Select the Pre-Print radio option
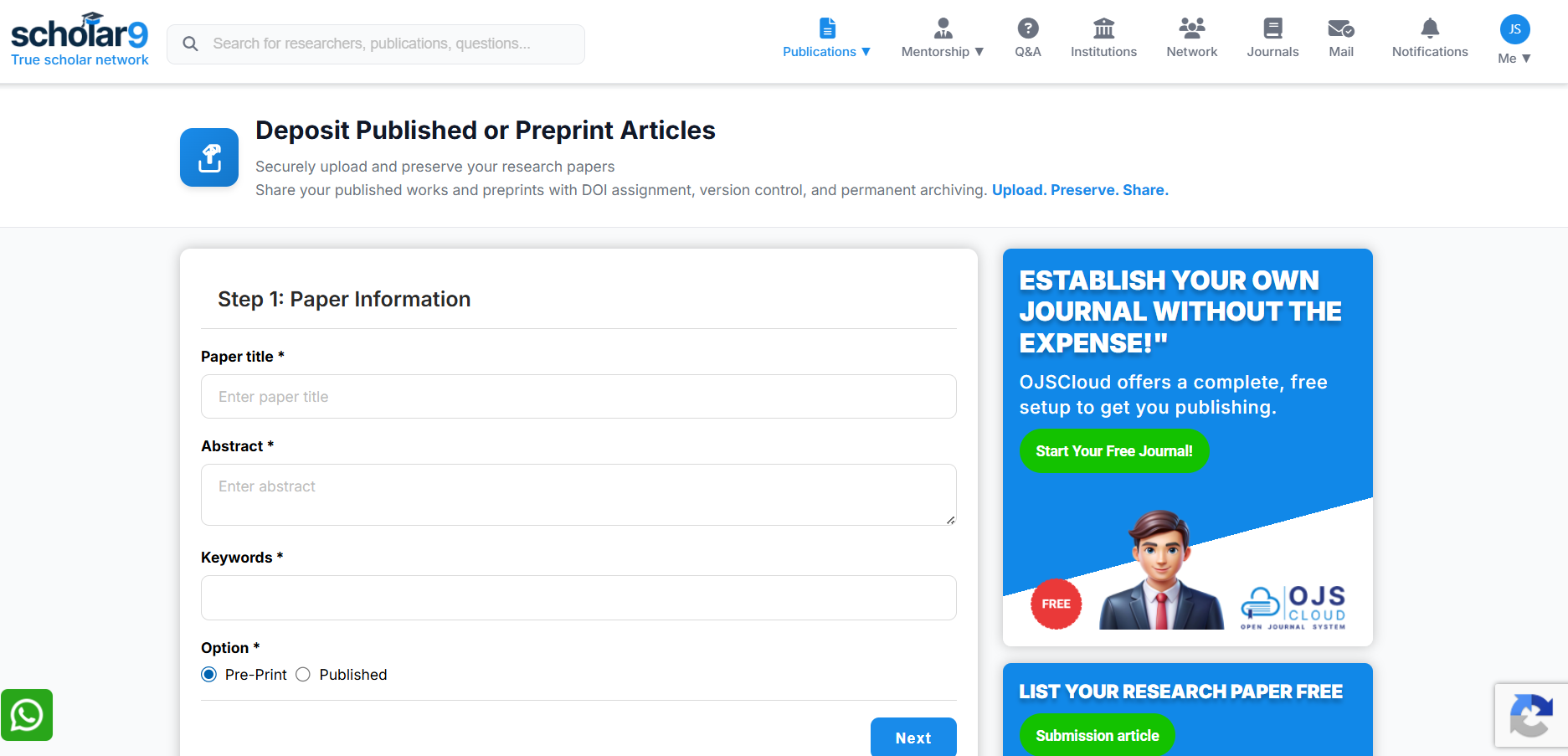Viewport: 1568px width, 756px height. coord(209,675)
